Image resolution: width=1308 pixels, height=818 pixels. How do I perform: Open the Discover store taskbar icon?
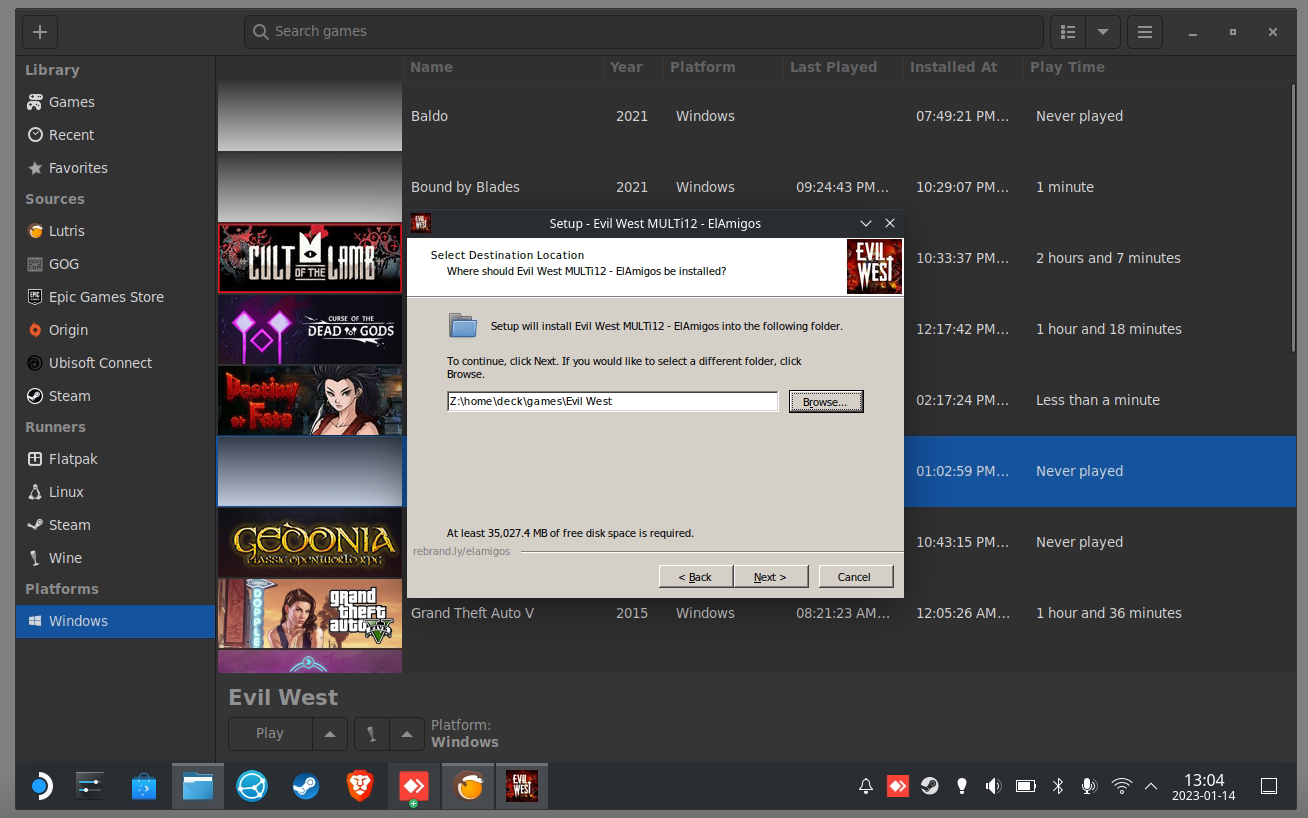(144, 787)
